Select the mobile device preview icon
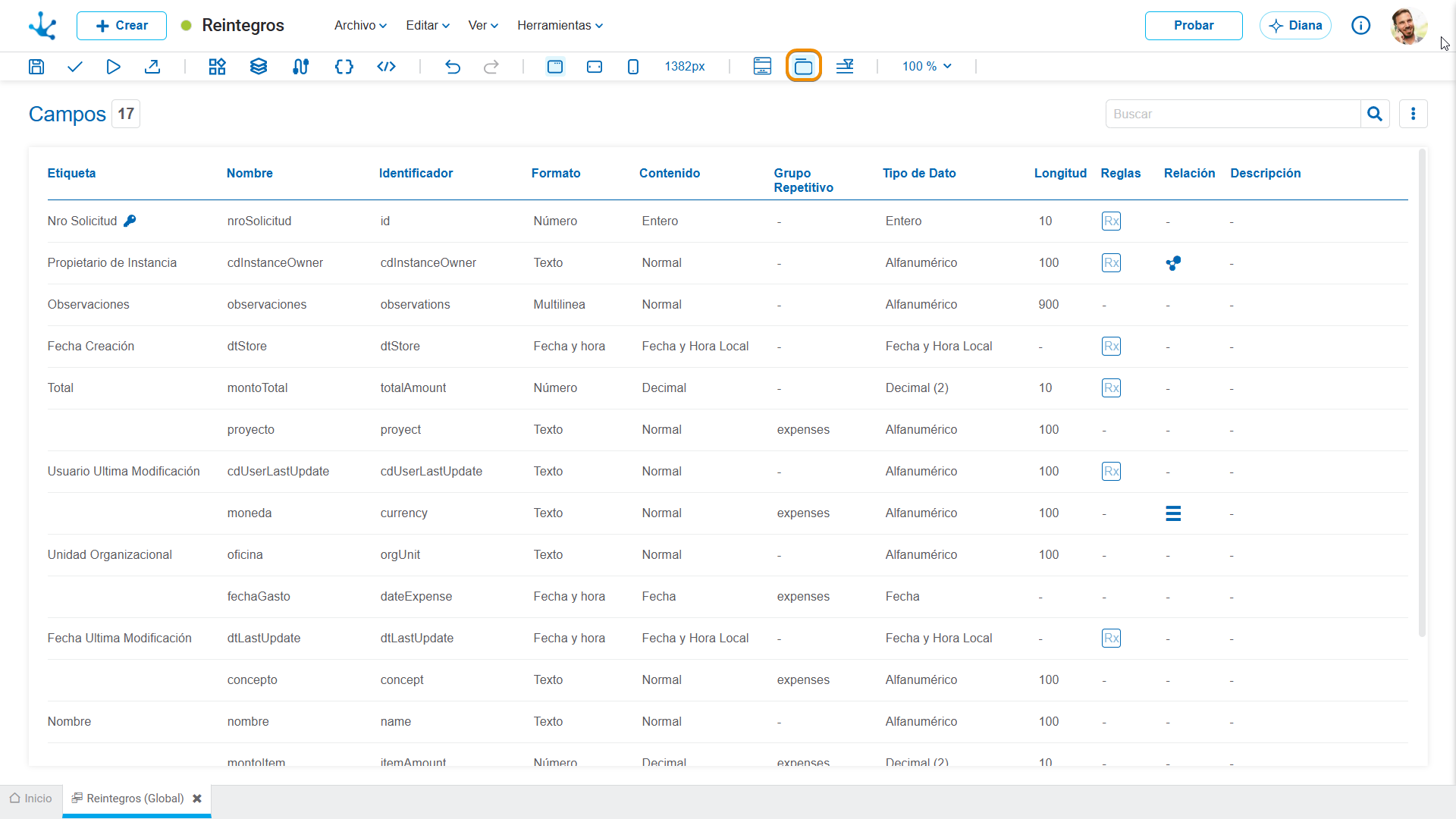This screenshot has width=1456, height=819. (x=633, y=67)
